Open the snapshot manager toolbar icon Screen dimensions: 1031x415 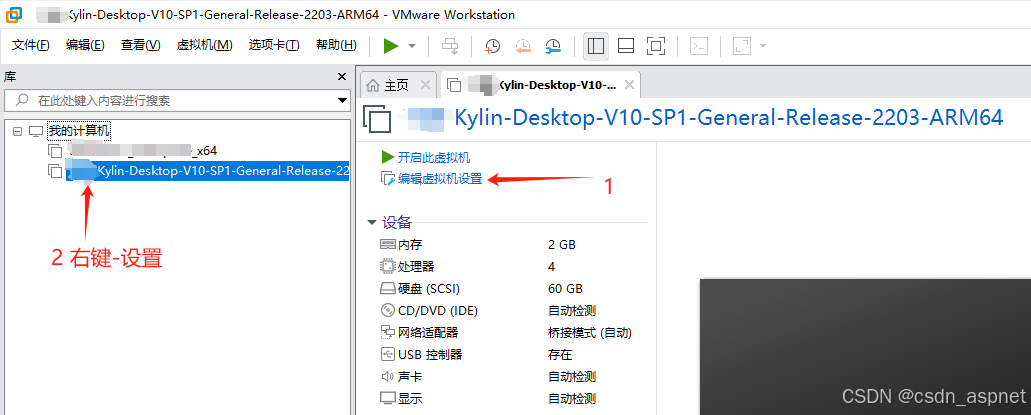[x=553, y=45]
